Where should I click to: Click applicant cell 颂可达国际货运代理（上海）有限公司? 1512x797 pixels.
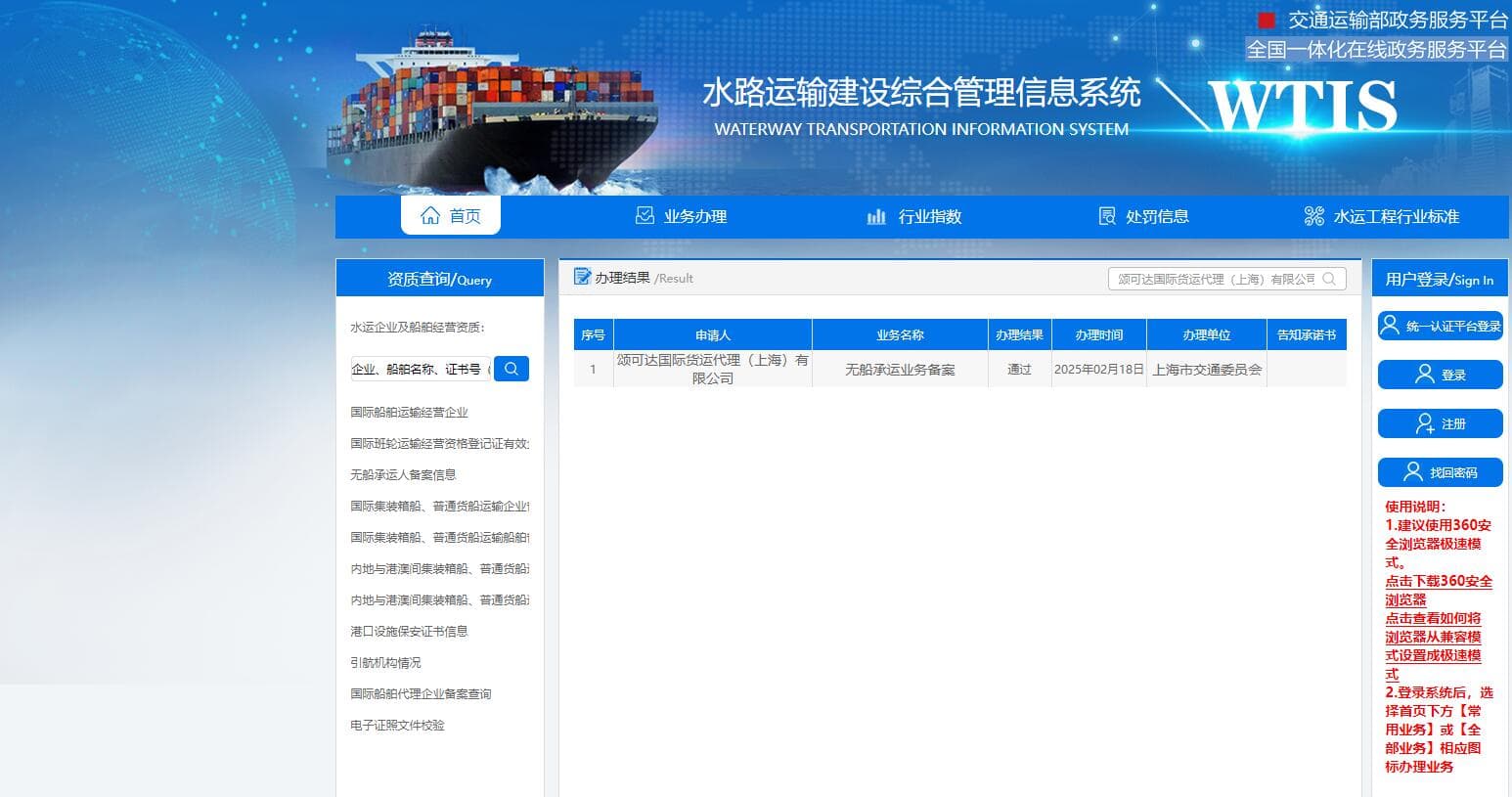tap(713, 369)
